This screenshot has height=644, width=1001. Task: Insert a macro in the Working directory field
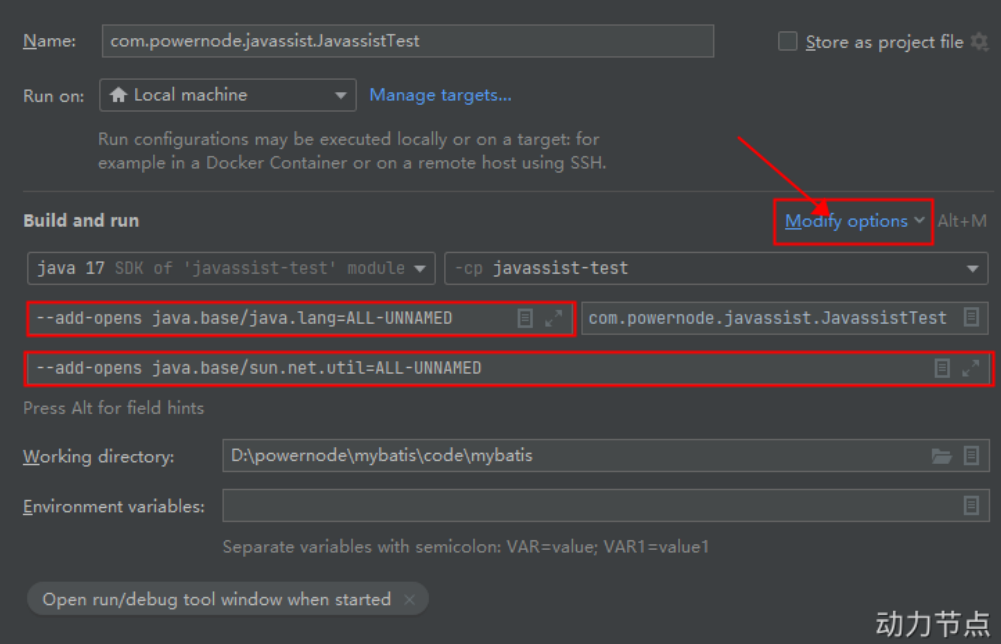click(971, 456)
